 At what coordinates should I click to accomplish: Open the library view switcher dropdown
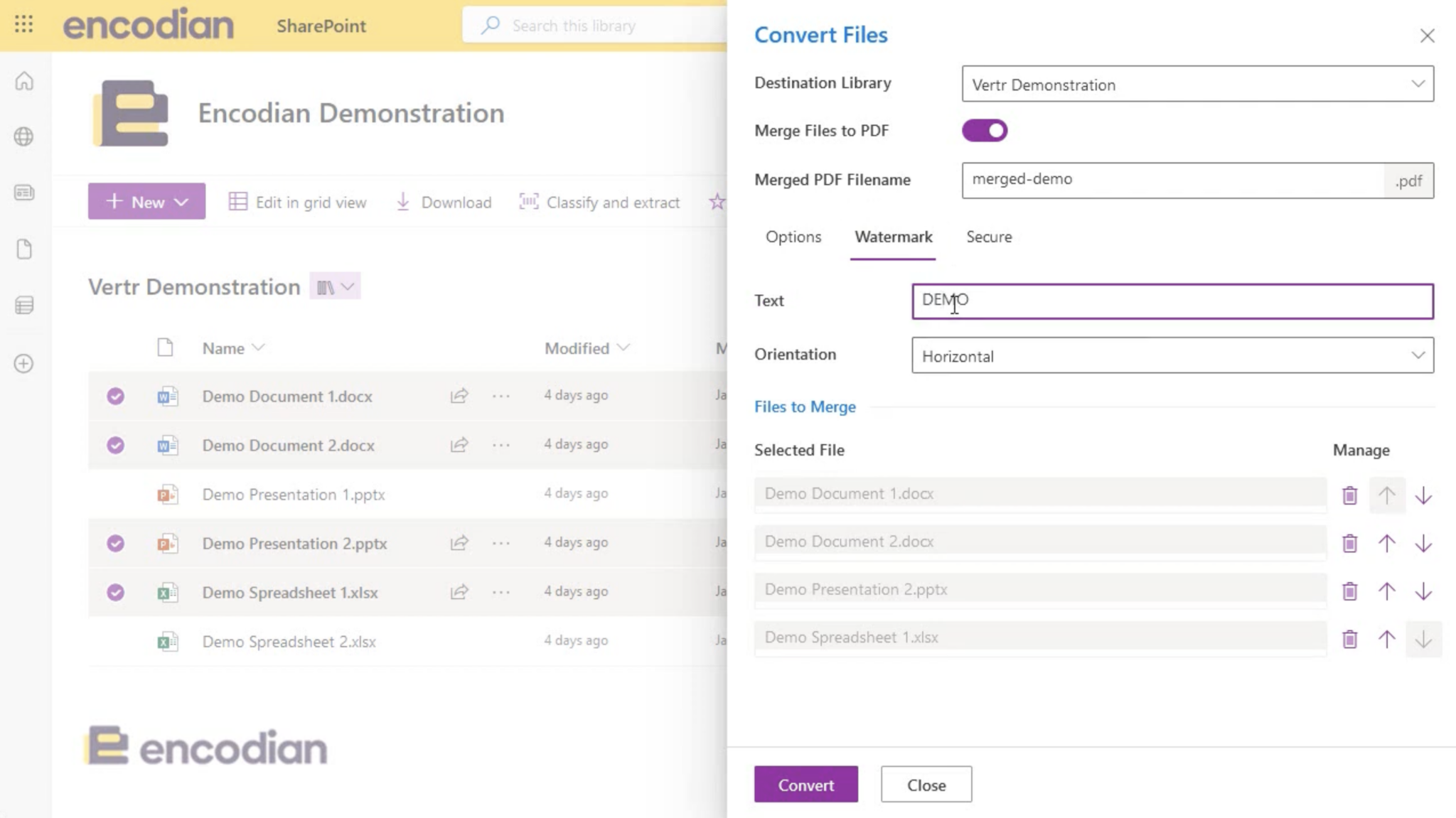click(x=335, y=286)
